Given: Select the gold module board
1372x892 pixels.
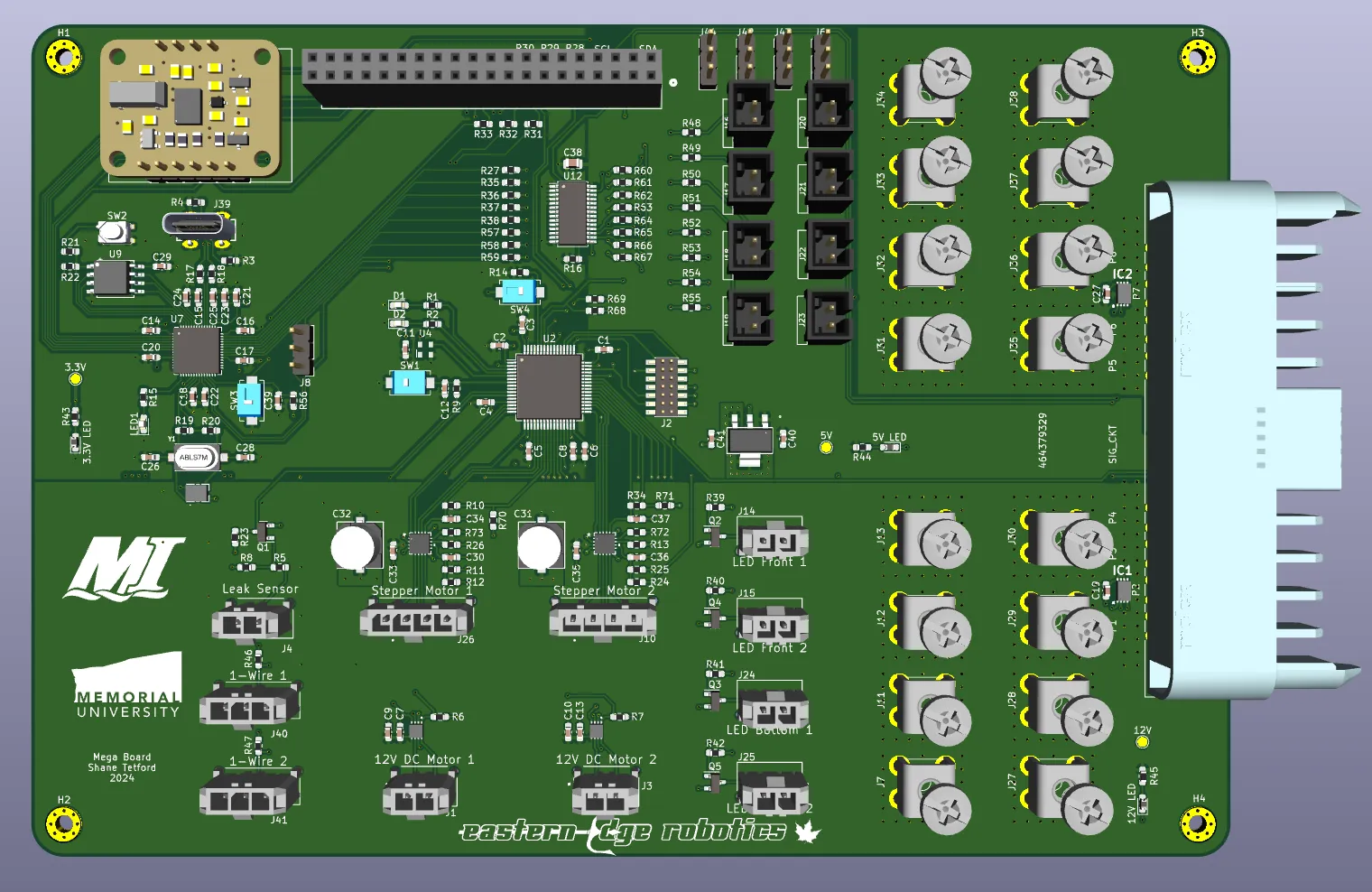Looking at the screenshot, I should click(190, 108).
